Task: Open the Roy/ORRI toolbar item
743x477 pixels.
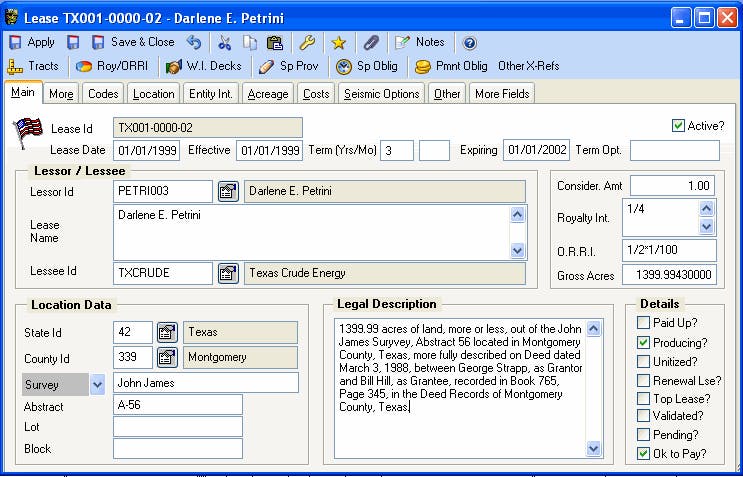Action: [x=112, y=66]
